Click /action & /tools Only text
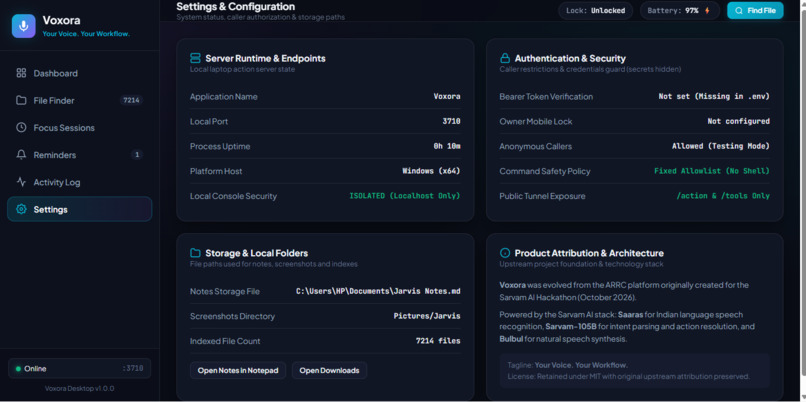Image resolution: width=806 pixels, height=402 pixels. 723,196
